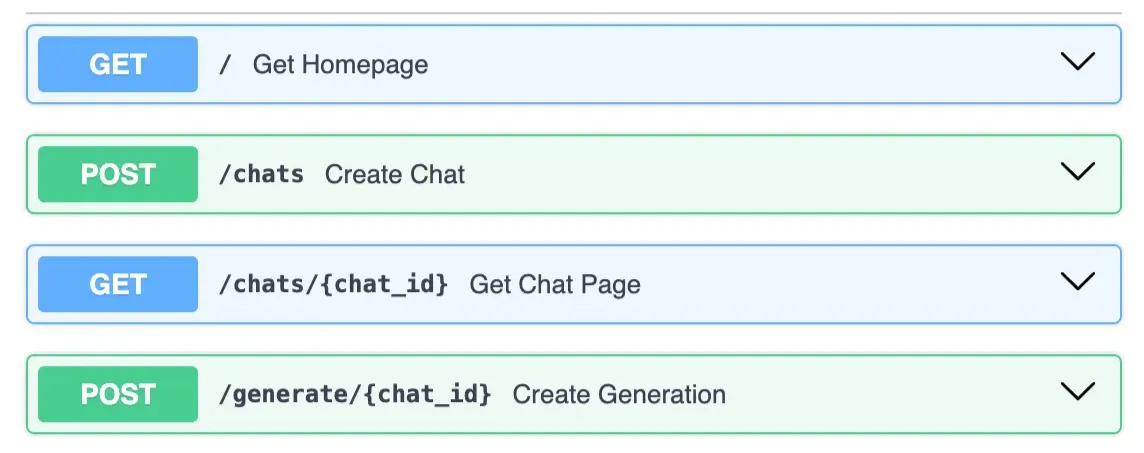1144x453 pixels.
Task: Click the GET badge for root path
Action: point(118,64)
